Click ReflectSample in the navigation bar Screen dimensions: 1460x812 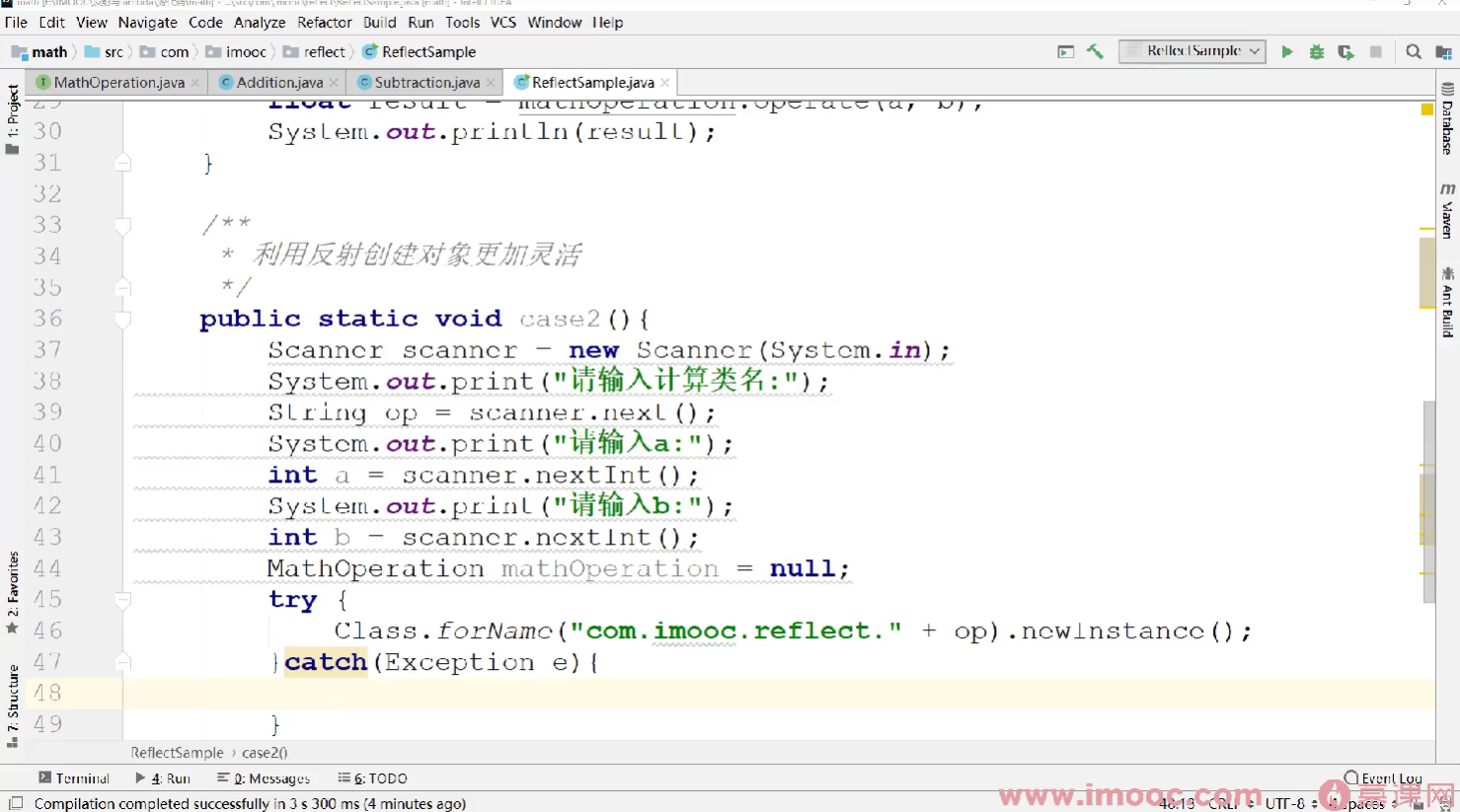click(420, 51)
